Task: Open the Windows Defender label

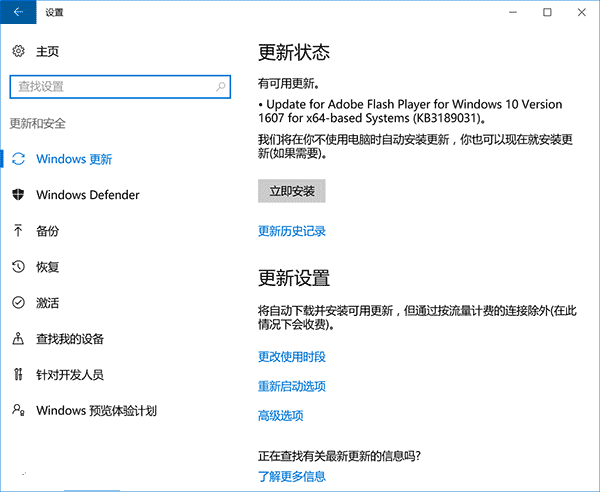Action: coord(88,195)
